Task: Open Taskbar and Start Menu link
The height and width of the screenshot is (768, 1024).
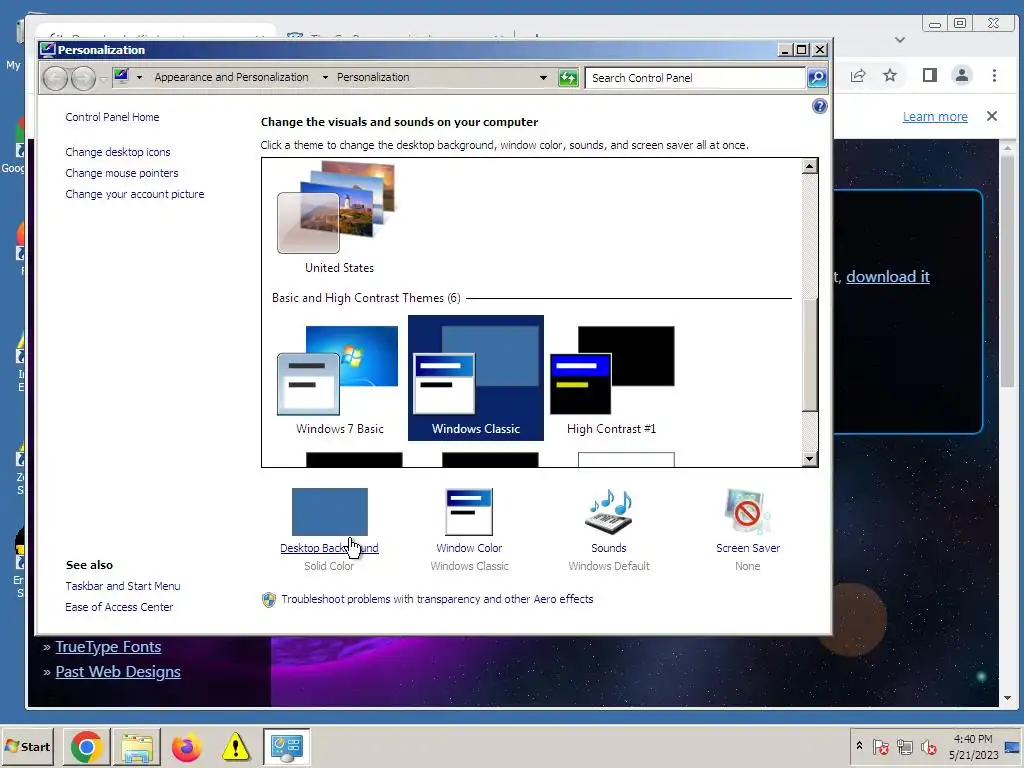Action: tap(123, 586)
